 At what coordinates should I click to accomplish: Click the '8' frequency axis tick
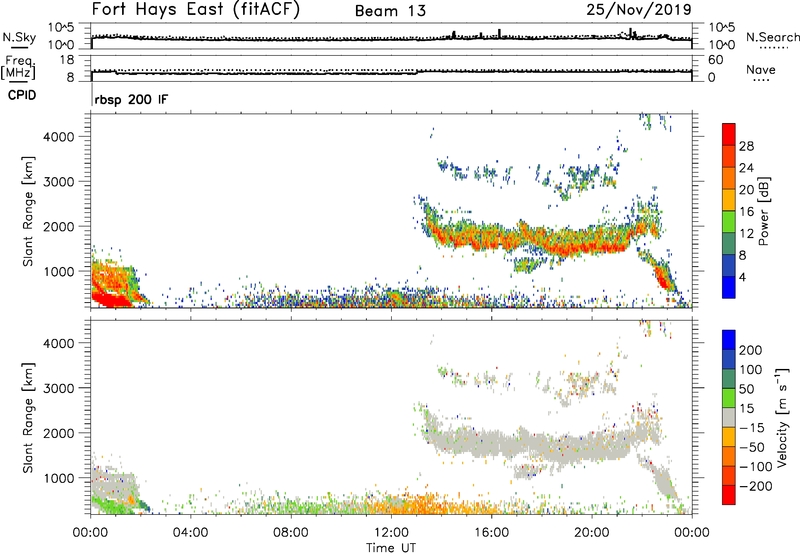(70, 77)
